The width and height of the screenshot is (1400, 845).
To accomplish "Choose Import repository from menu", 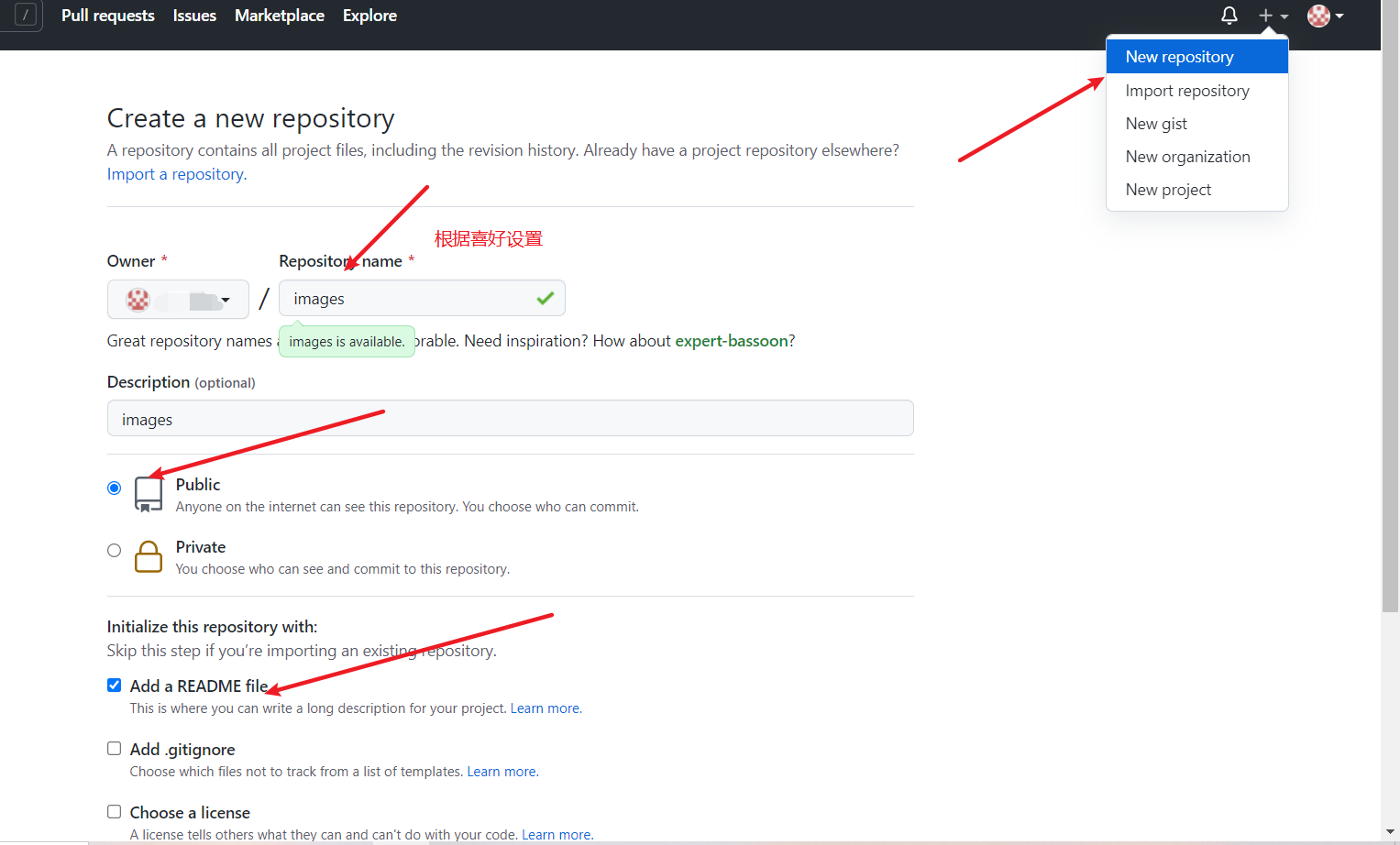I will [1197, 91].
